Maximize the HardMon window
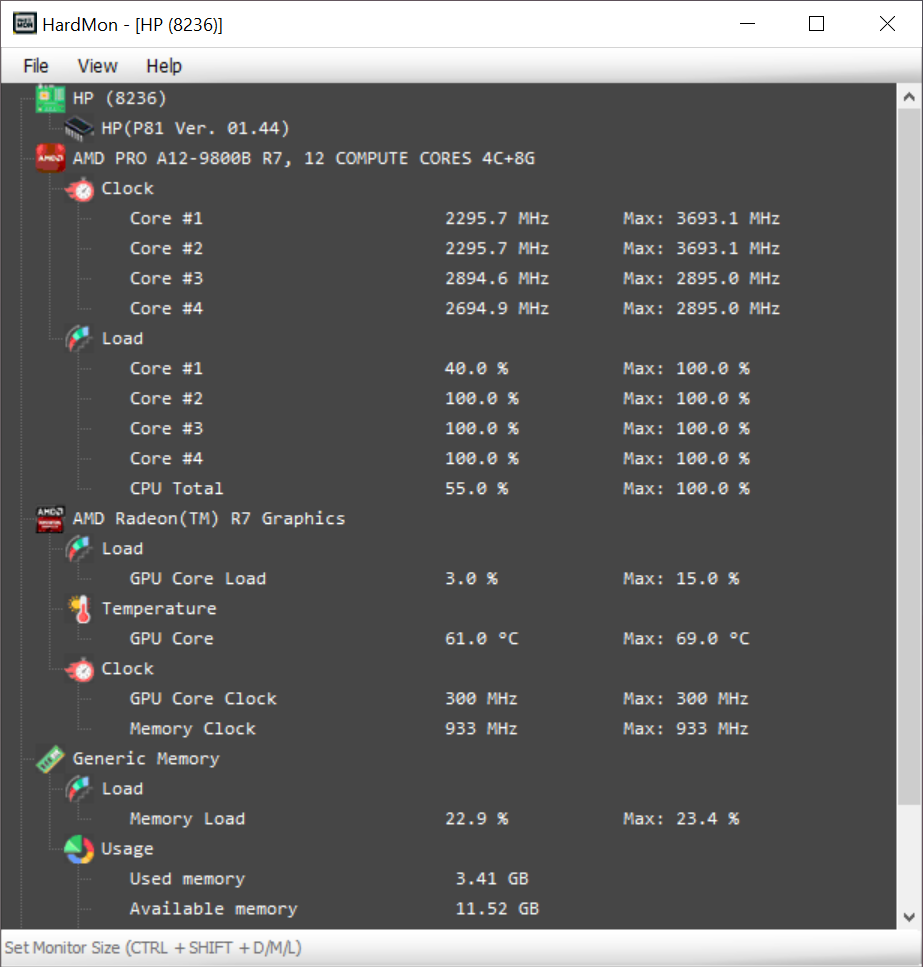 pos(816,24)
